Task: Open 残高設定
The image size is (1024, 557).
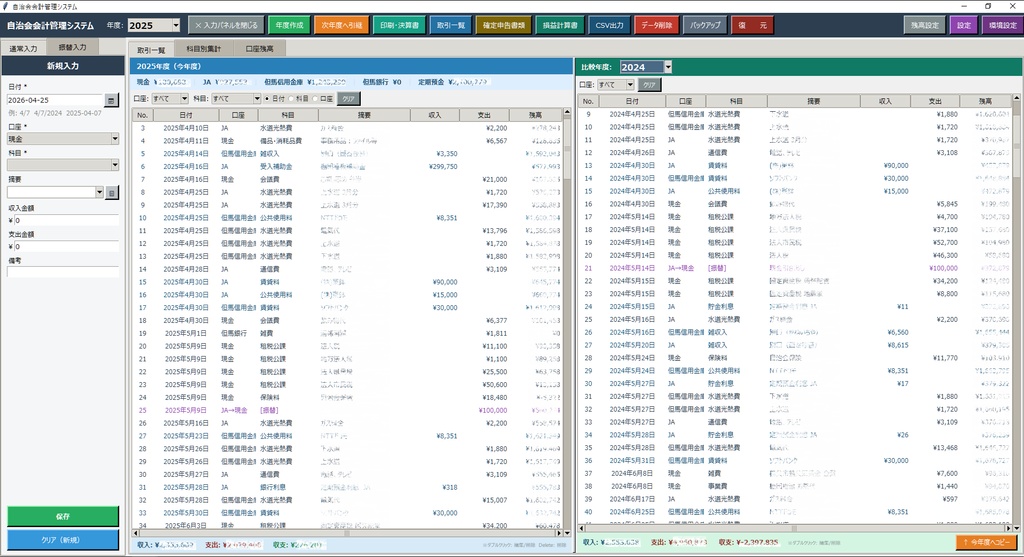Action: pyautogui.click(x=925, y=25)
